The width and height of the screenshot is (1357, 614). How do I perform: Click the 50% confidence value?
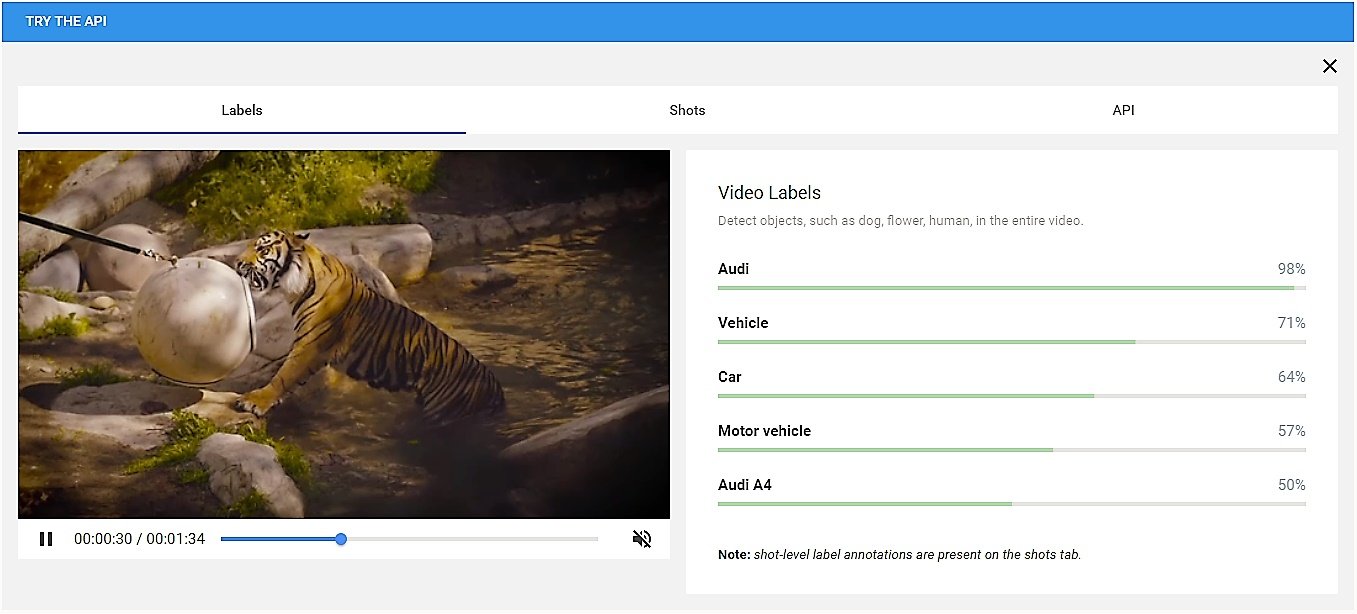(1291, 485)
